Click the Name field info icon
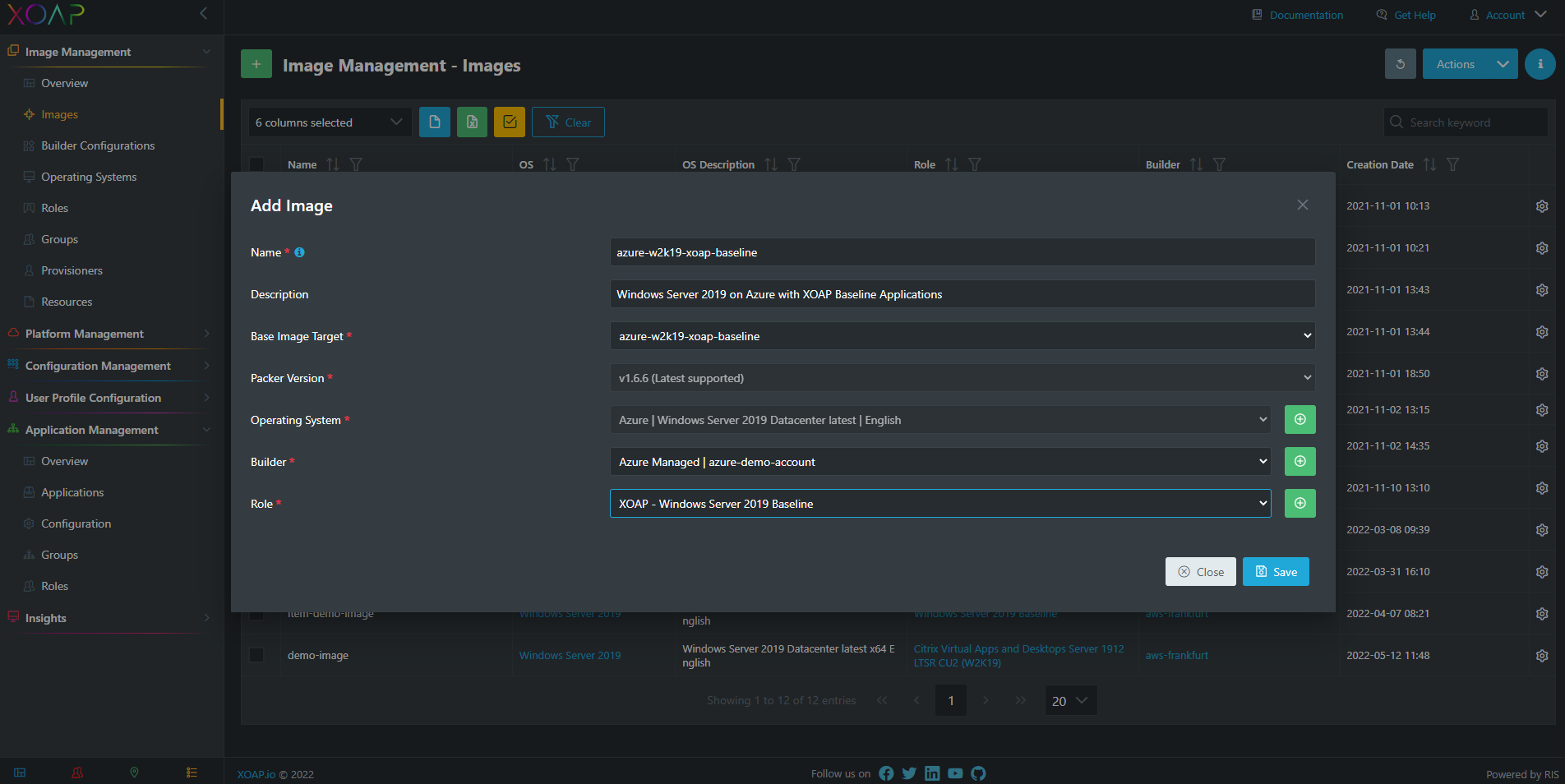The image size is (1565, 784). tap(299, 252)
